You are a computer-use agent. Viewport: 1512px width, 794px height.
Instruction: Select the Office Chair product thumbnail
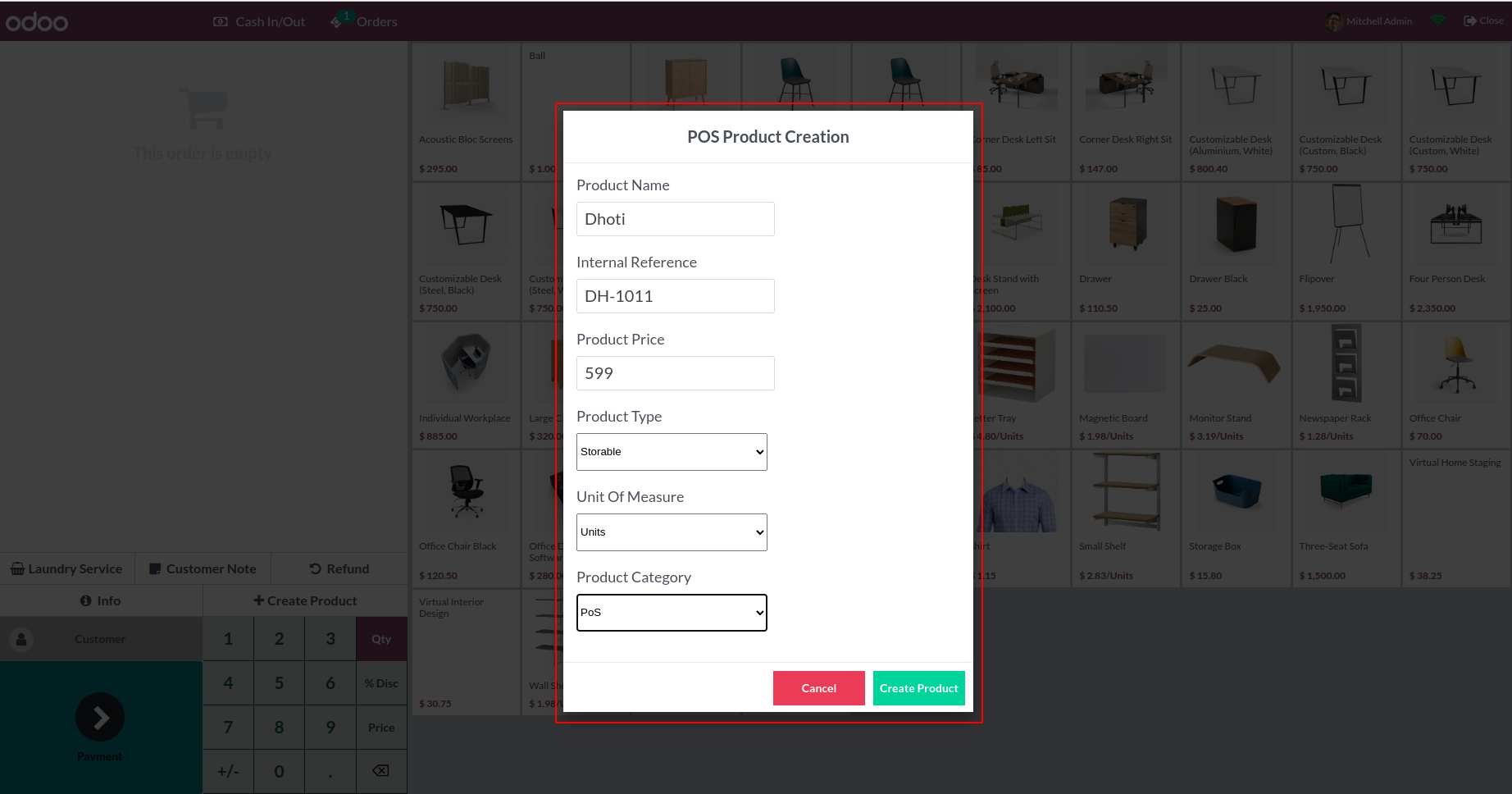(x=1455, y=369)
